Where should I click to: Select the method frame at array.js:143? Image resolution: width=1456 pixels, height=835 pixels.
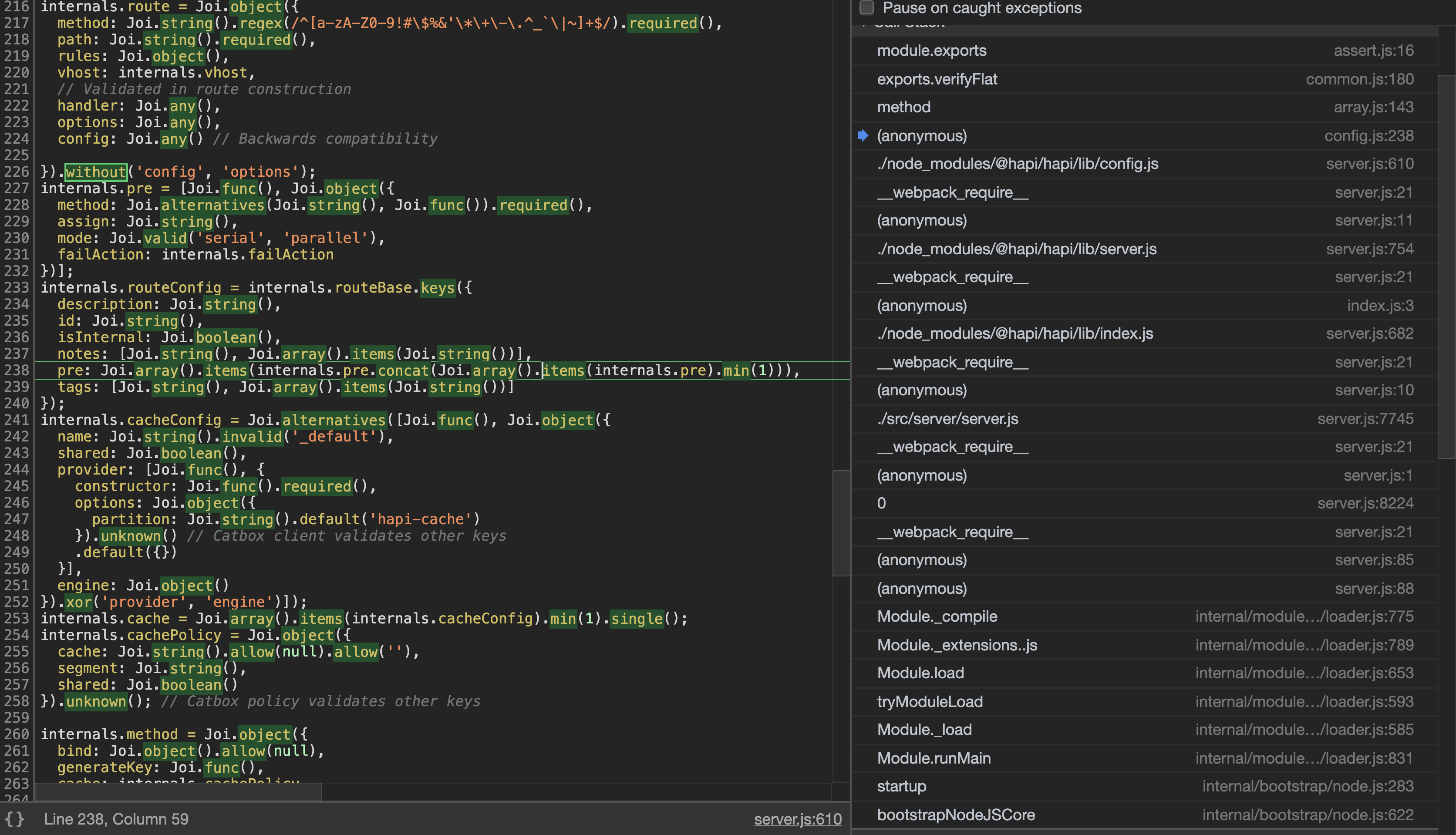pos(904,107)
